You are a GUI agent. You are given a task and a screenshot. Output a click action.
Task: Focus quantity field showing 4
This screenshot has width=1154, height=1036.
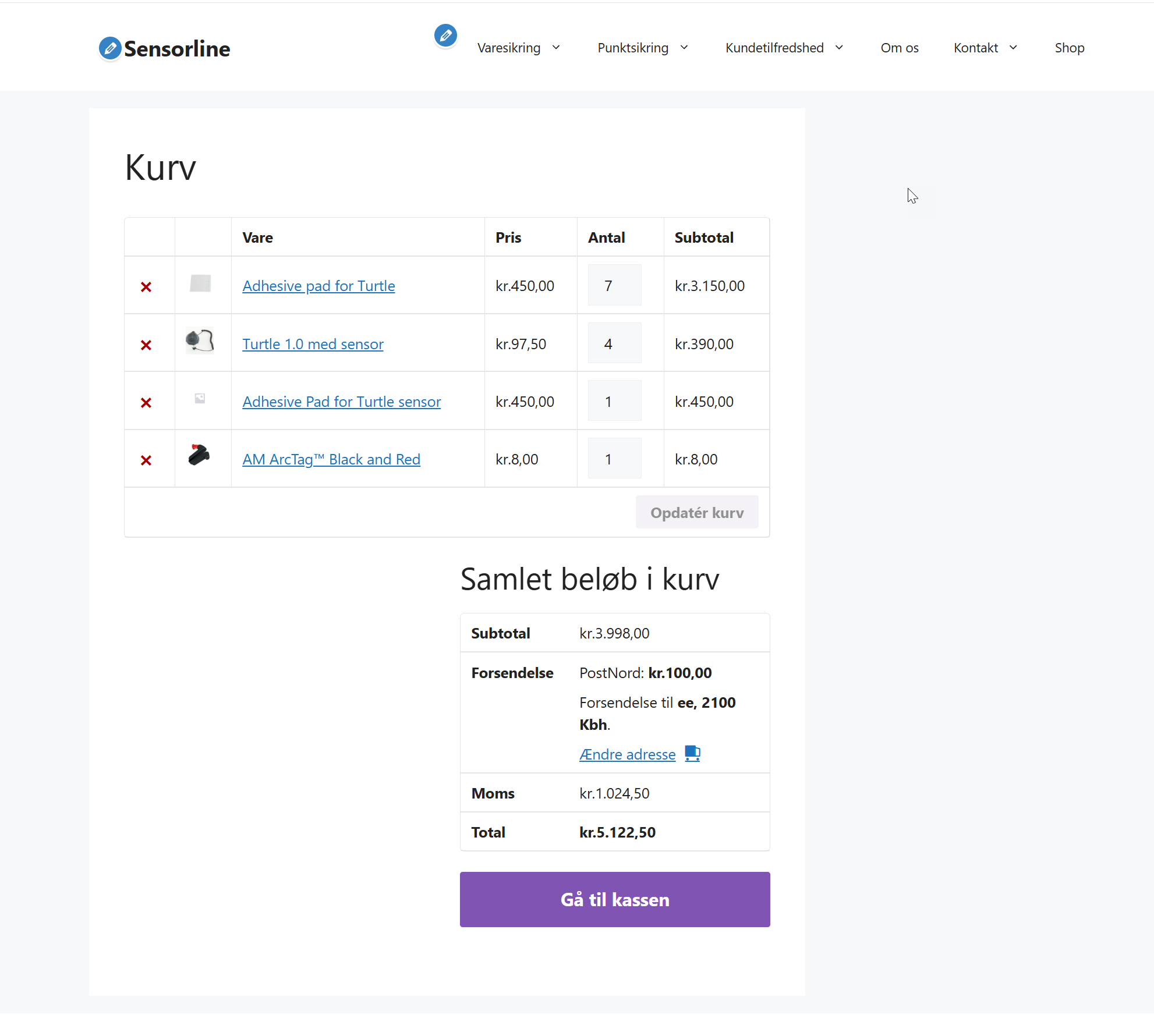[615, 343]
